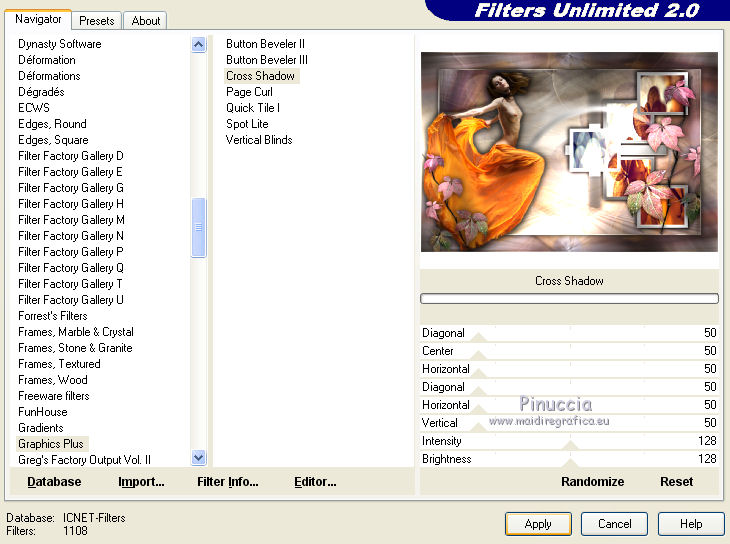Viewport: 730px width, 544px height.
Task: Select the Graphics Plus category
Action: pos(51,444)
